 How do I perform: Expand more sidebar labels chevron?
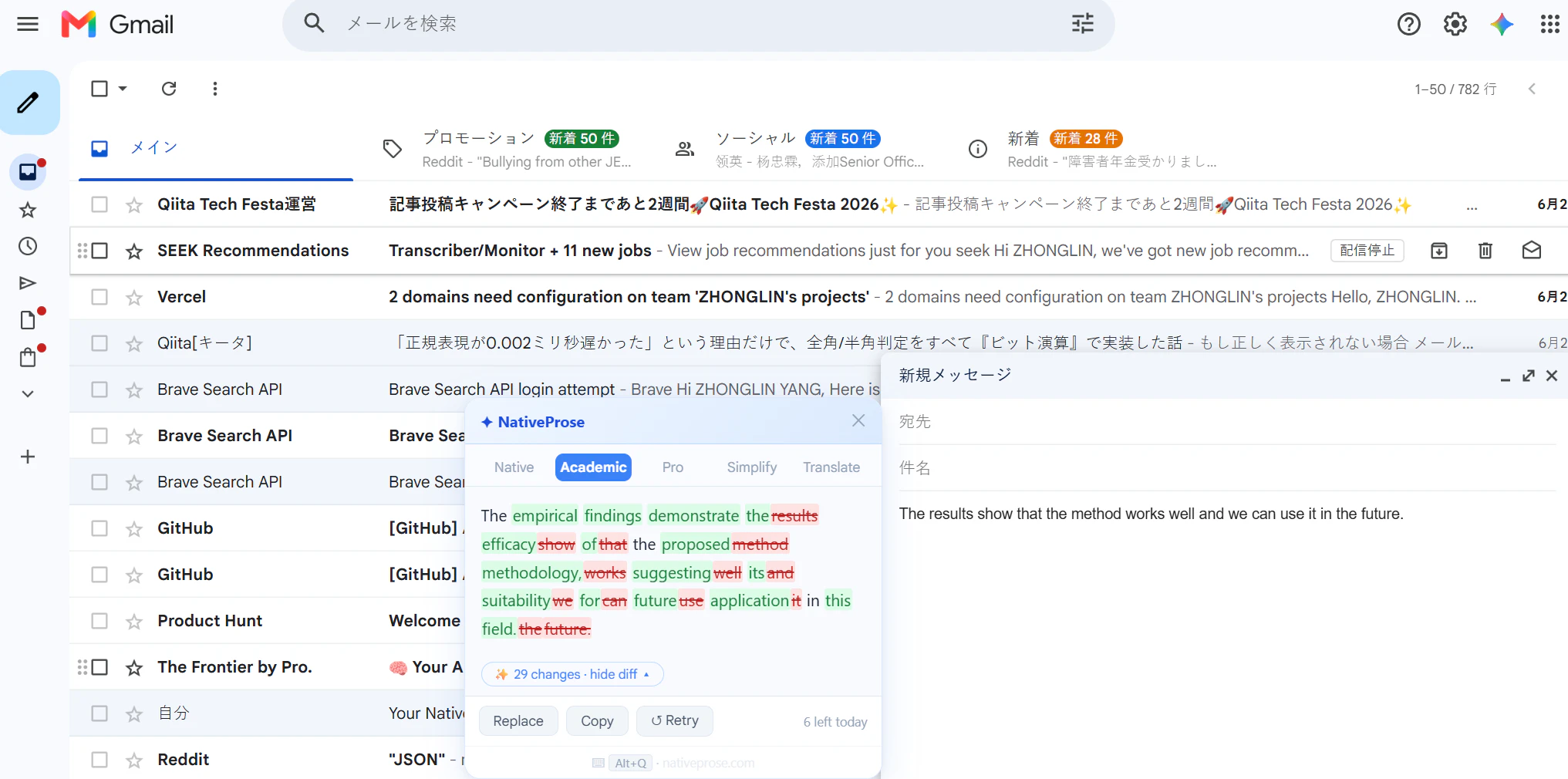(x=28, y=393)
